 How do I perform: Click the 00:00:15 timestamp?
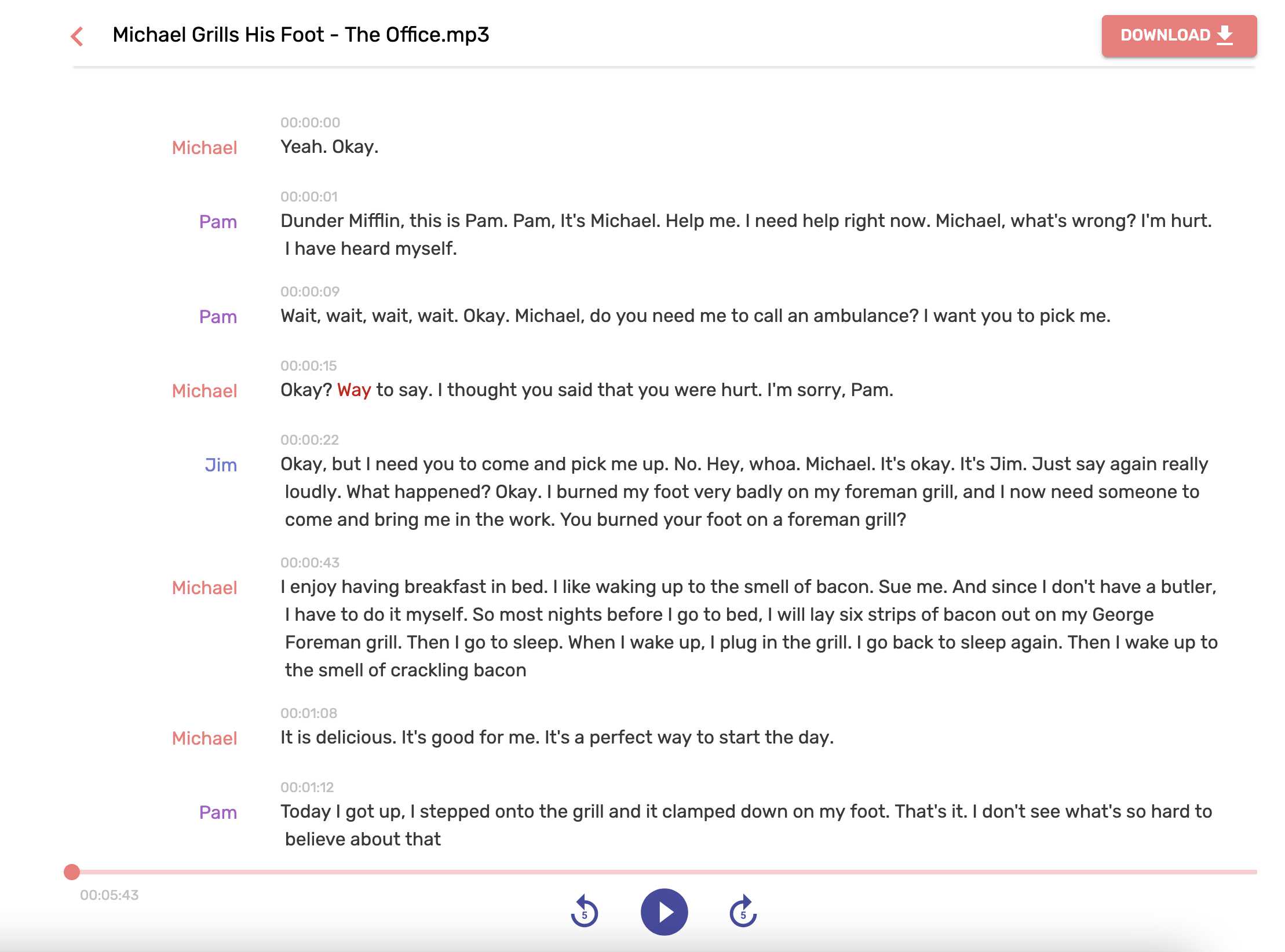[308, 365]
